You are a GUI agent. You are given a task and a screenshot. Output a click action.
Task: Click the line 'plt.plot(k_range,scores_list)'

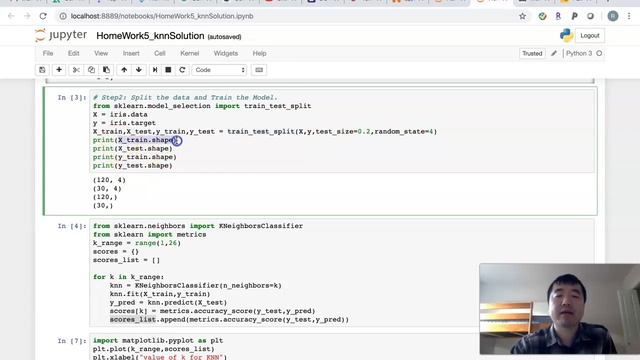pyautogui.click(x=153, y=349)
